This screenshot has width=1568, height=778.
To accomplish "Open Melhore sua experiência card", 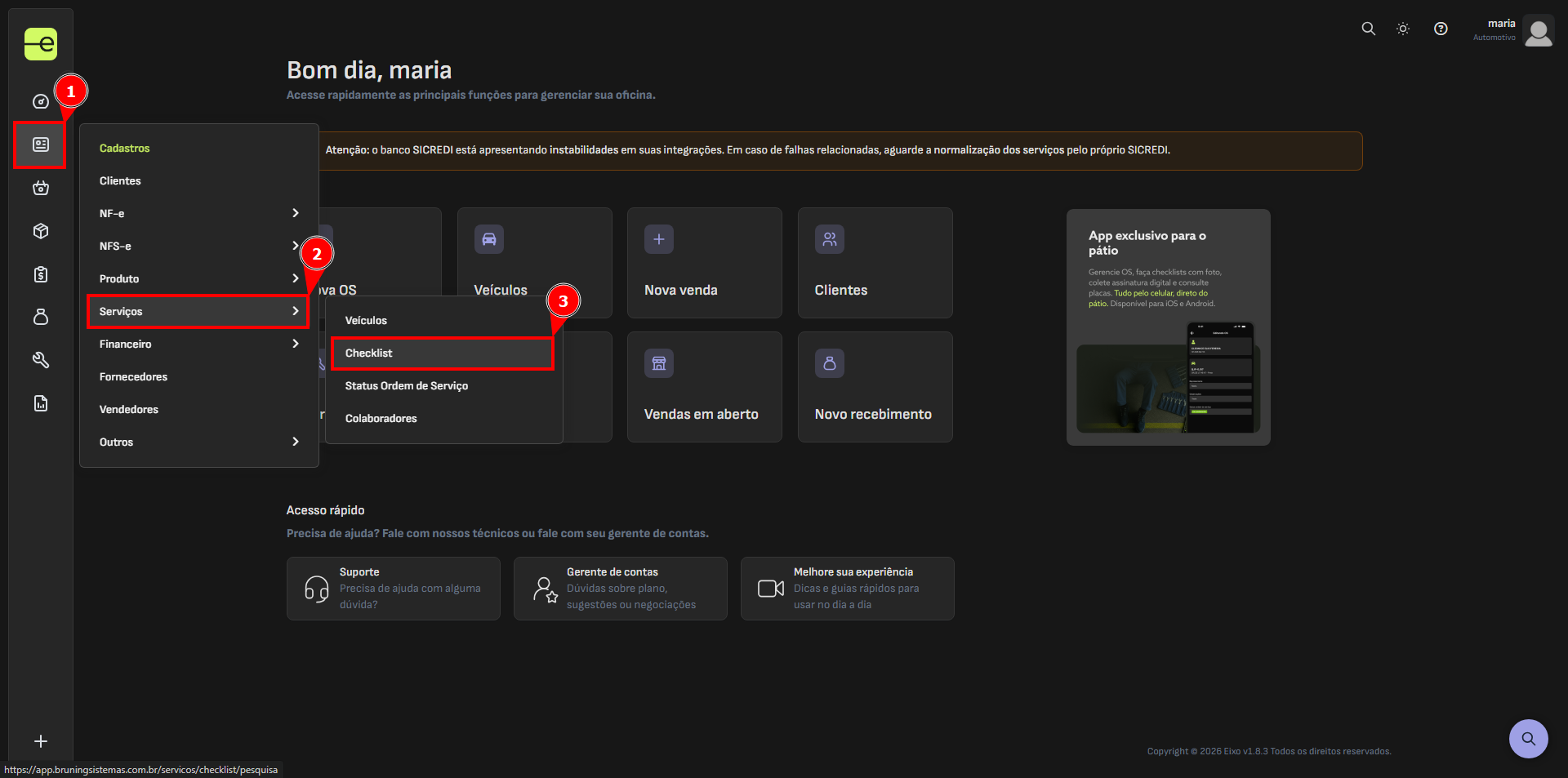I will pos(848,589).
